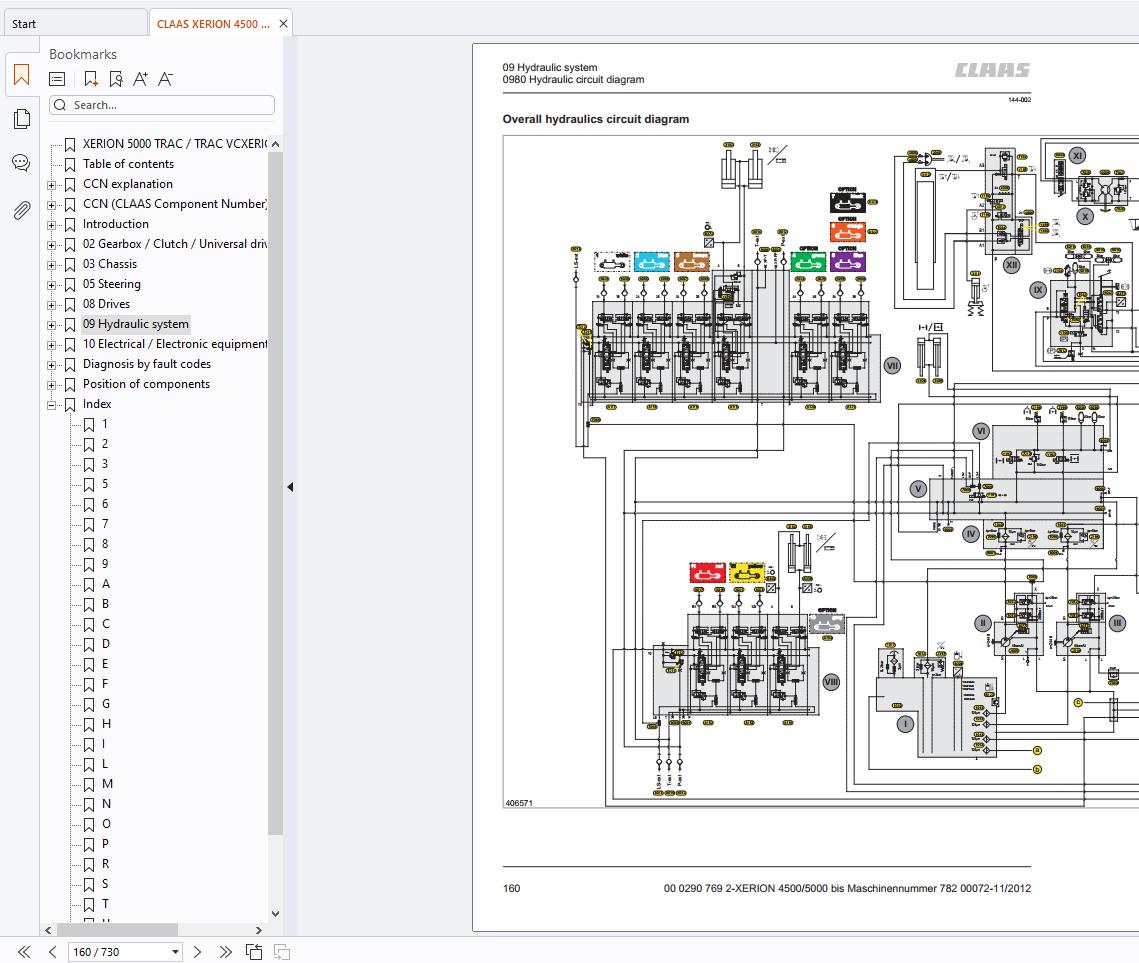Image resolution: width=1139 pixels, height=963 pixels.
Task: Jump to the first page
Action: coord(24,952)
